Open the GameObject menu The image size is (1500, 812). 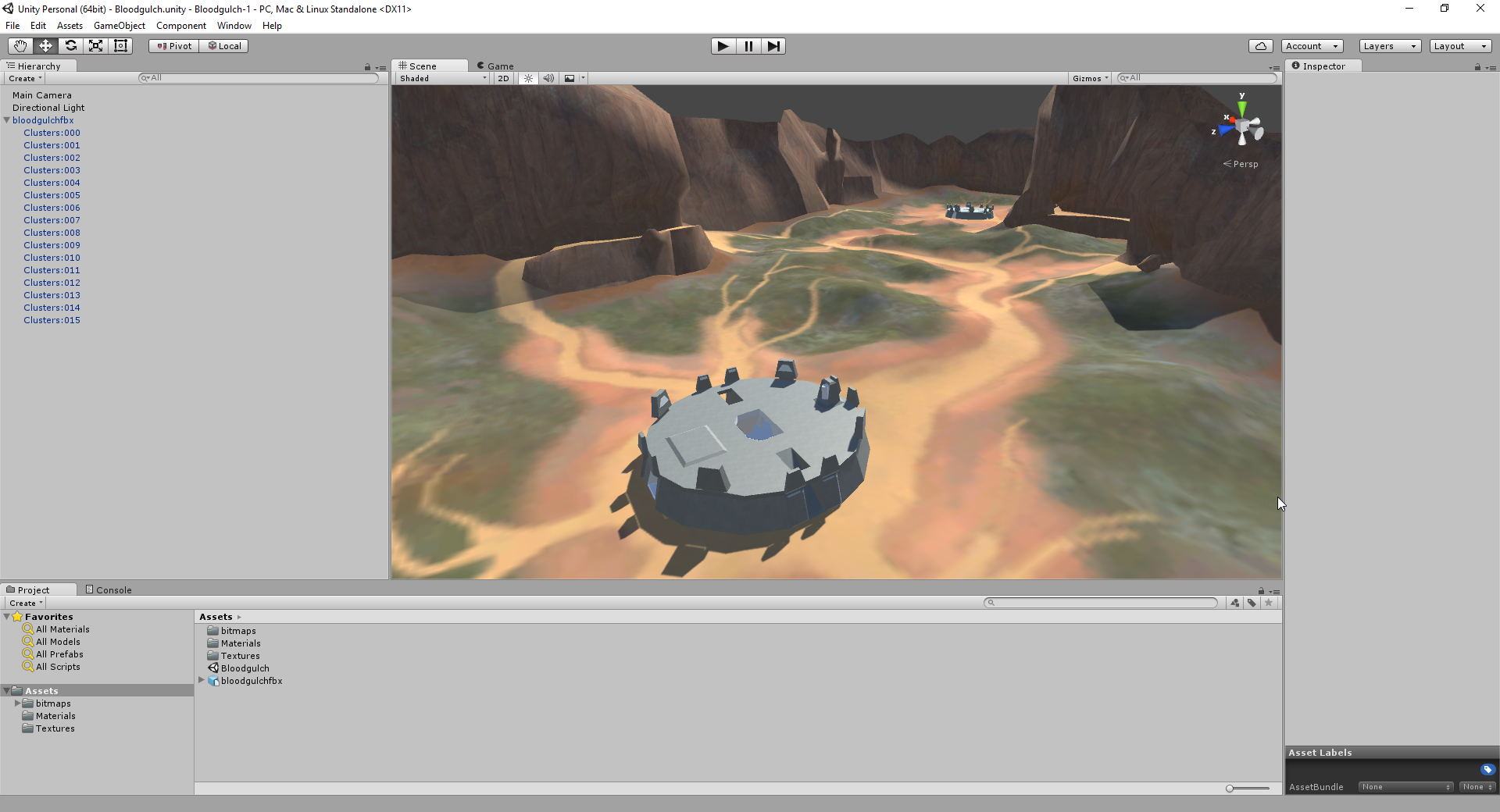coord(120,26)
